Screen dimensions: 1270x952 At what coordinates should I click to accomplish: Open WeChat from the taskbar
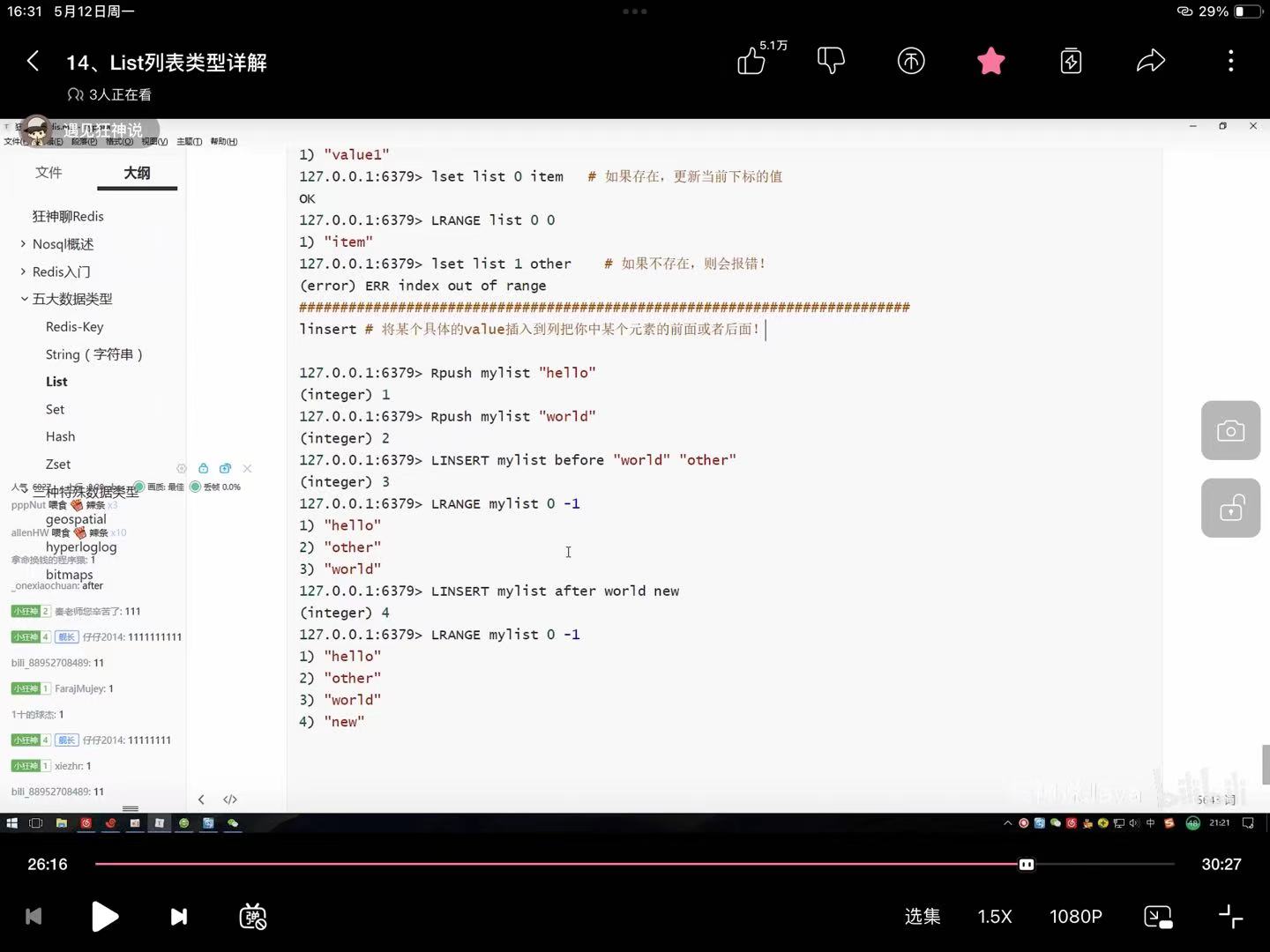pos(233,823)
